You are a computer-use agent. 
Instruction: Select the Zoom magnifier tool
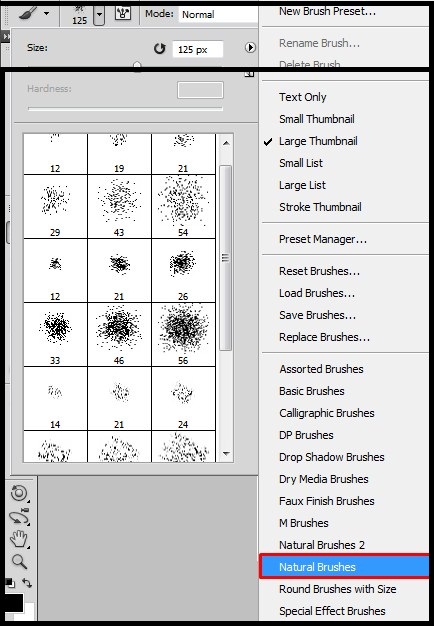pyautogui.click(x=19, y=561)
